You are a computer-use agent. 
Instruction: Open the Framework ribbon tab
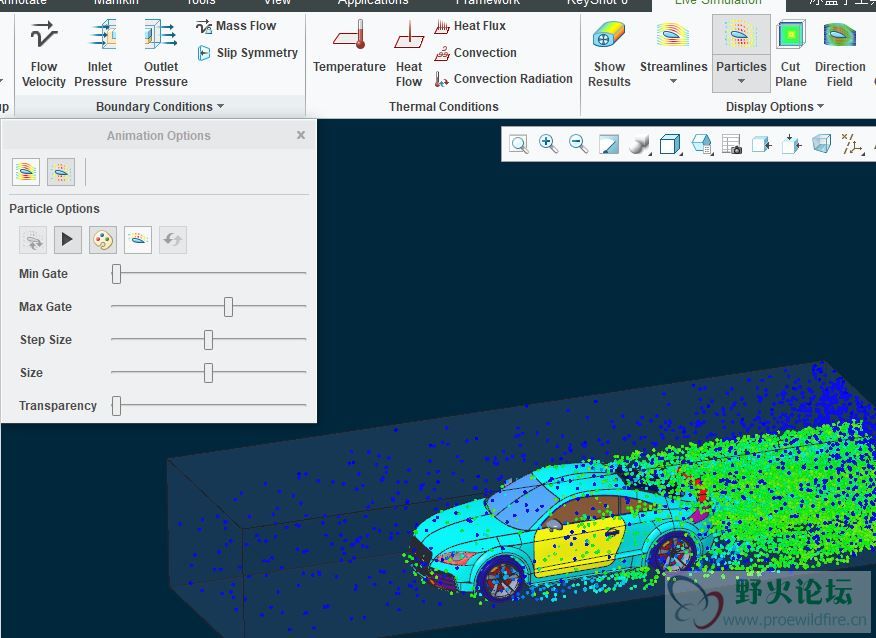487,3
